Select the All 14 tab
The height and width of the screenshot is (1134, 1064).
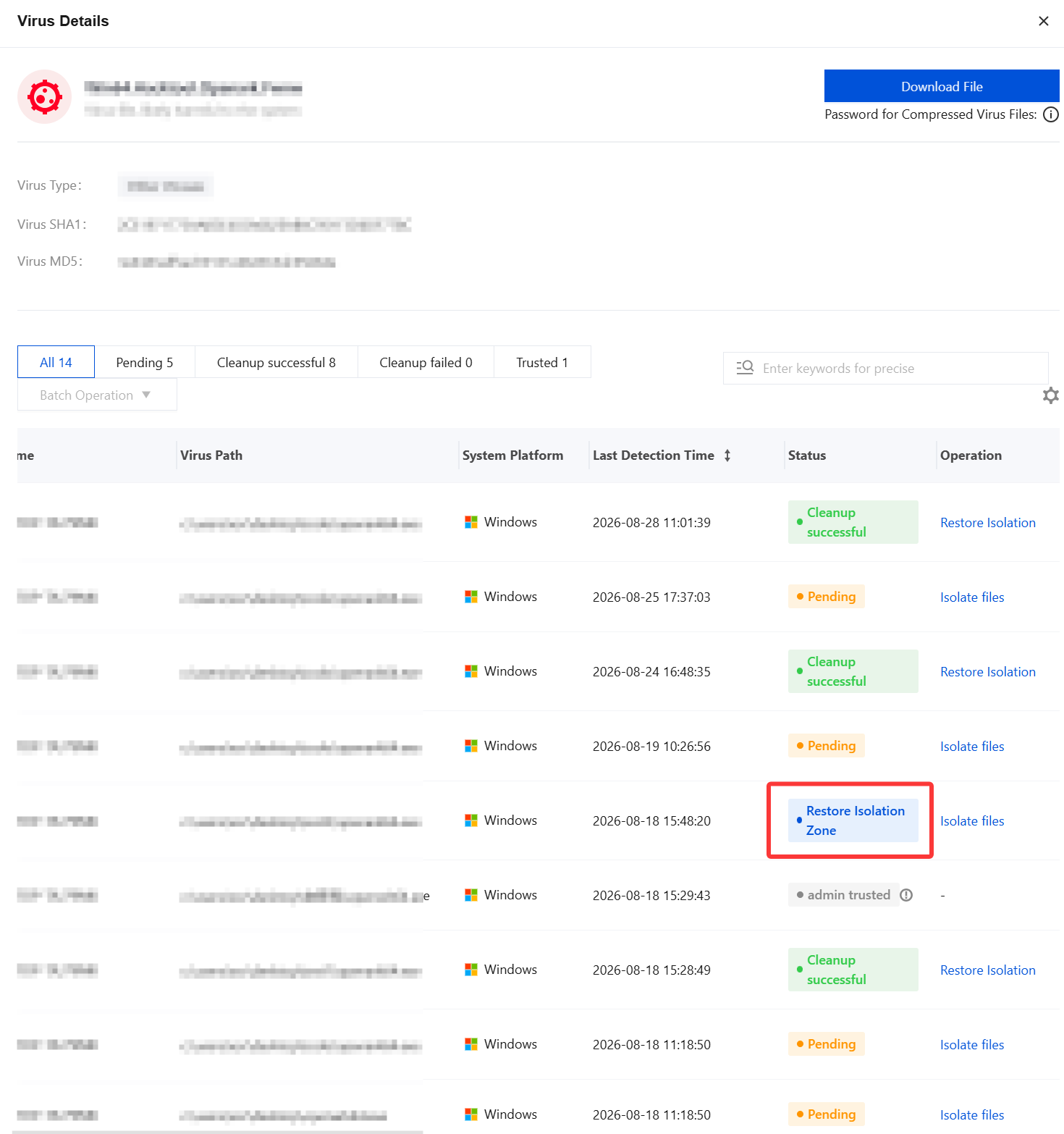(x=56, y=362)
